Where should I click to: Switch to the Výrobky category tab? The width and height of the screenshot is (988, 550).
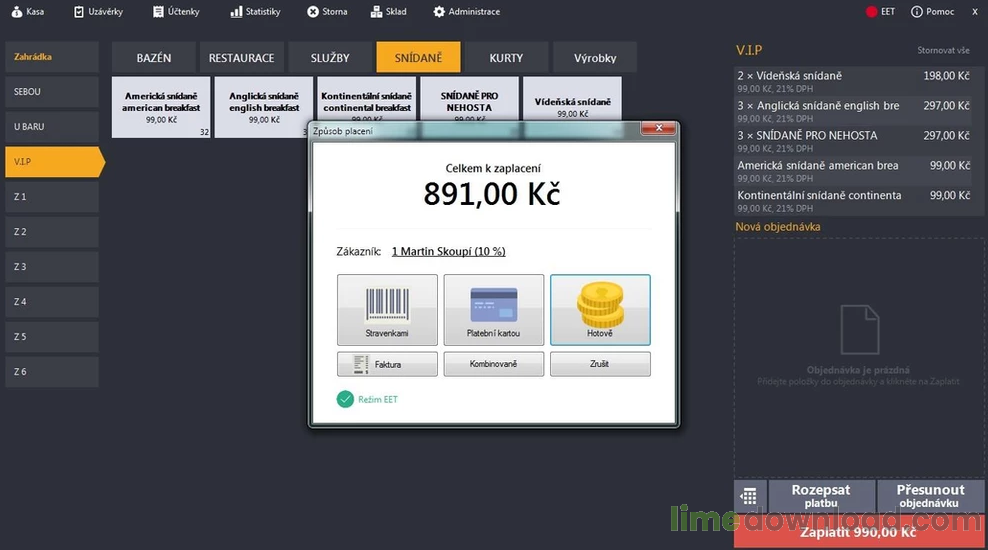coord(595,57)
